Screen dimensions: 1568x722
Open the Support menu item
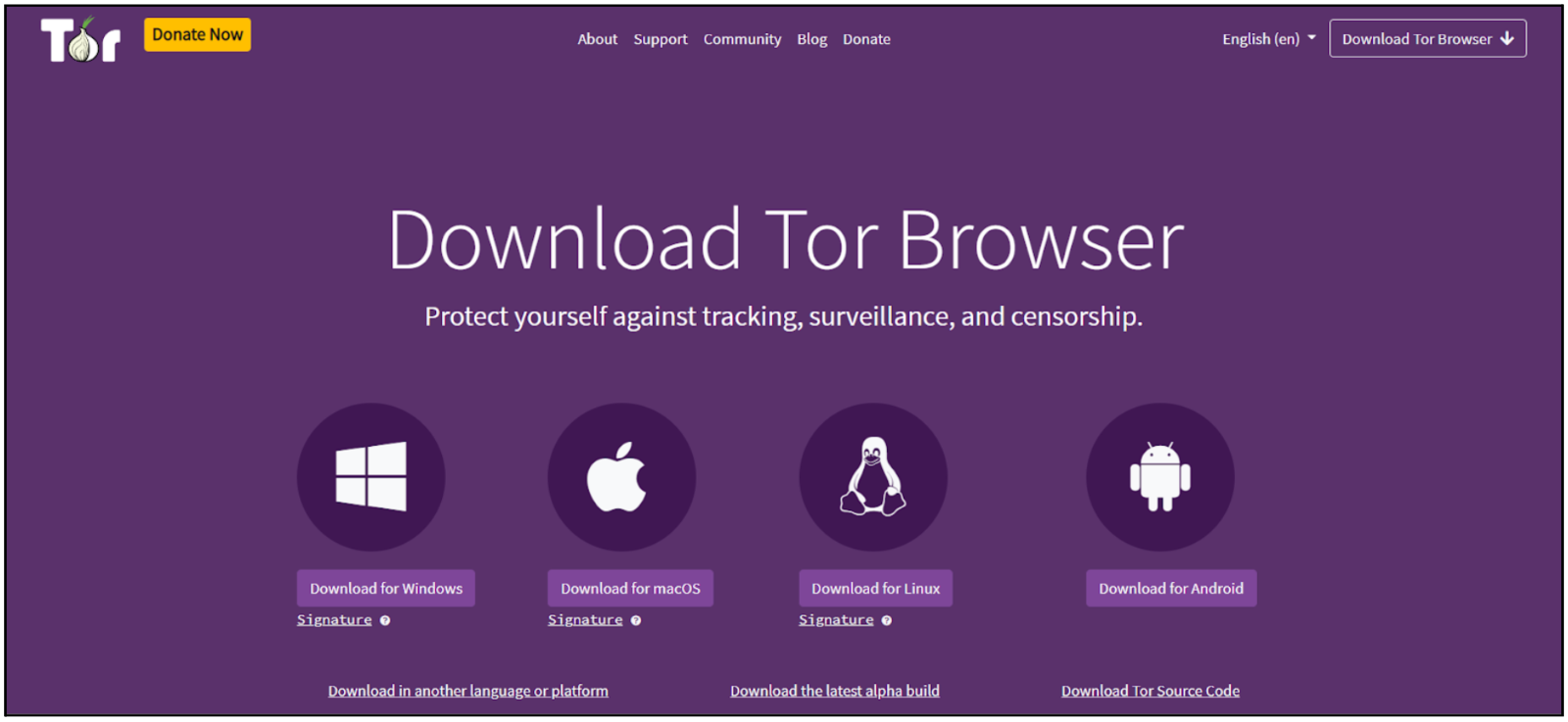(x=661, y=39)
